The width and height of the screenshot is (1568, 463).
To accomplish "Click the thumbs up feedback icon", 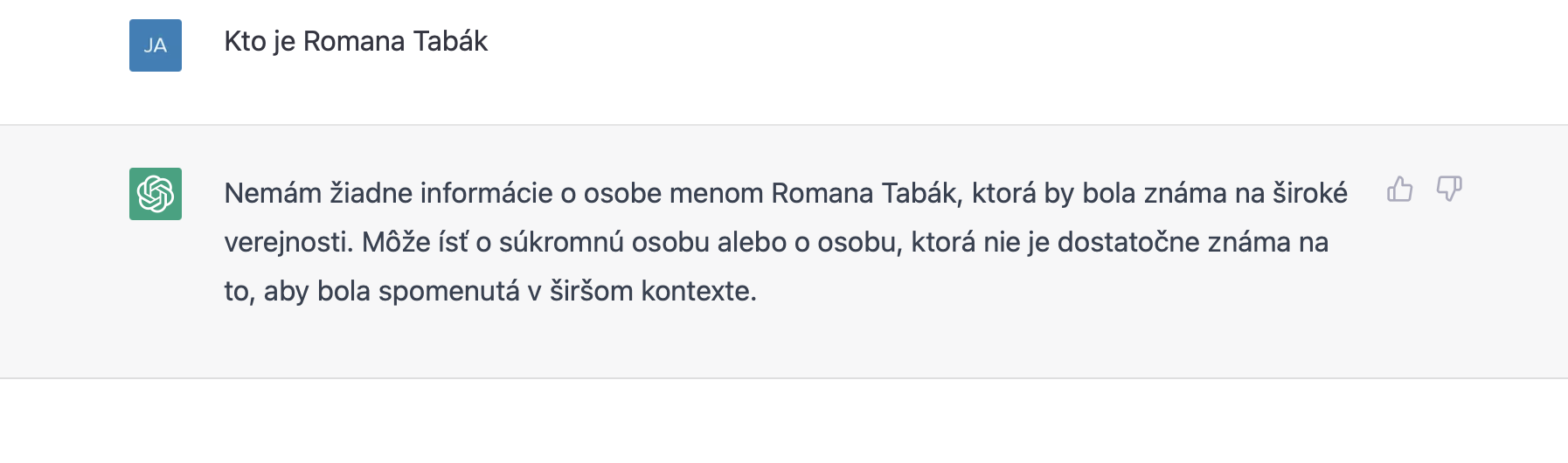I will pos(1399,189).
